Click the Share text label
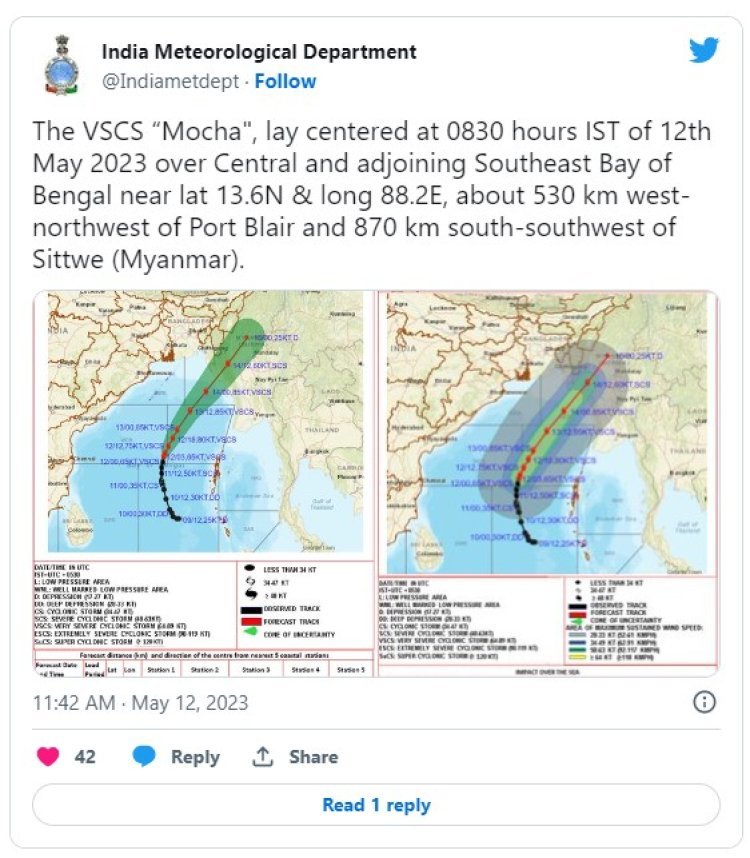The image size is (750, 858). click(313, 757)
